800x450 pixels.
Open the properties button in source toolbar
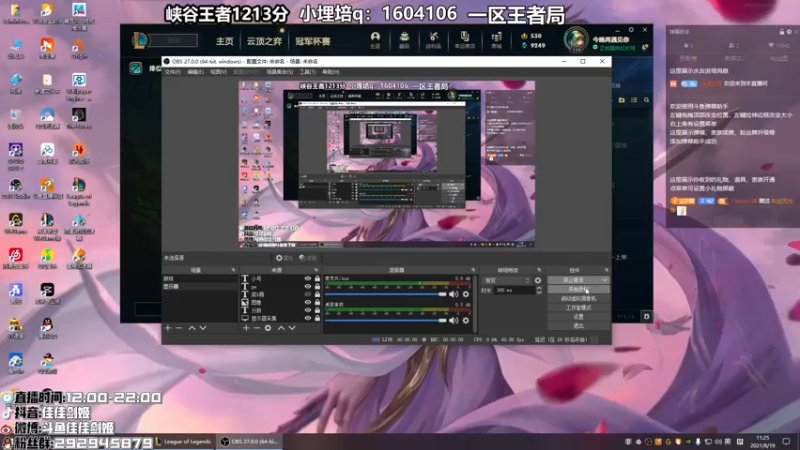(284, 258)
